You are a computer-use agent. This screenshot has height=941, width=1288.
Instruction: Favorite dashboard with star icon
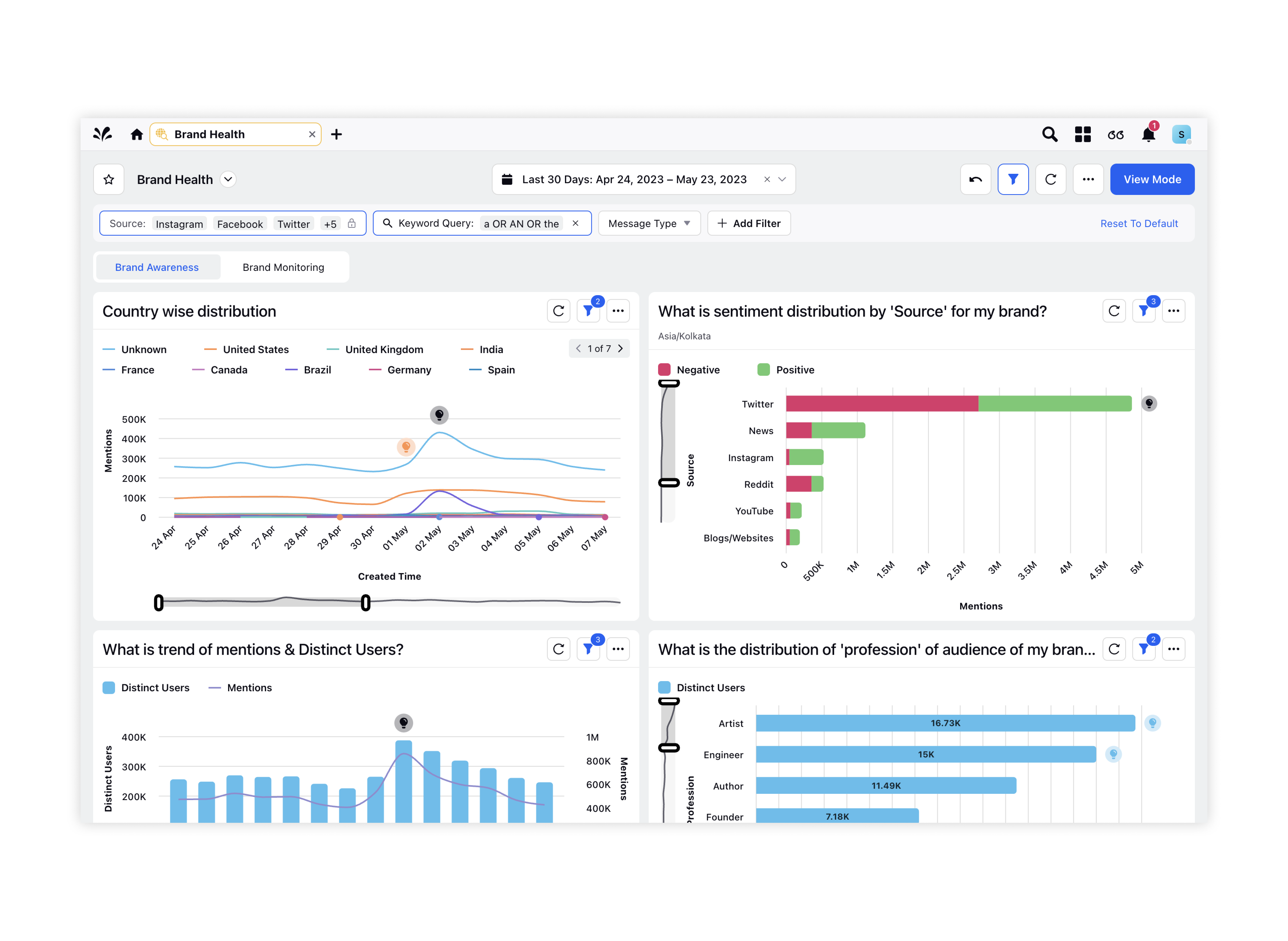point(109,180)
